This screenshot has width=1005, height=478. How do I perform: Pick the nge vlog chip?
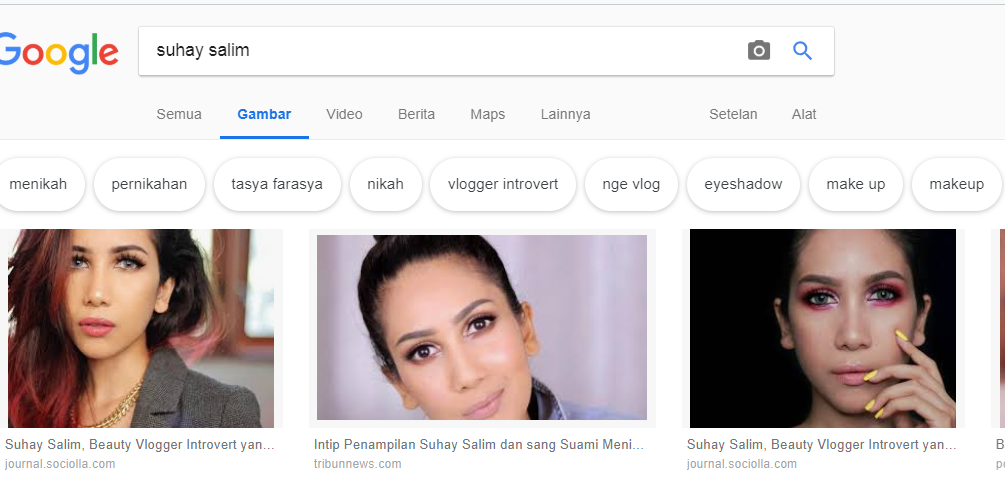pyautogui.click(x=631, y=185)
